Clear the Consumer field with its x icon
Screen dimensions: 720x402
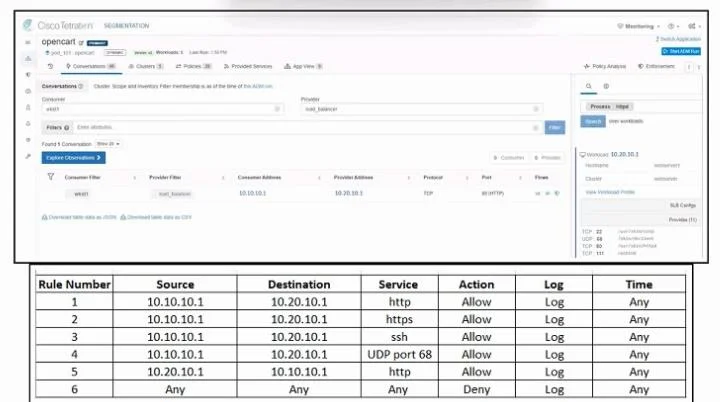tap(277, 109)
